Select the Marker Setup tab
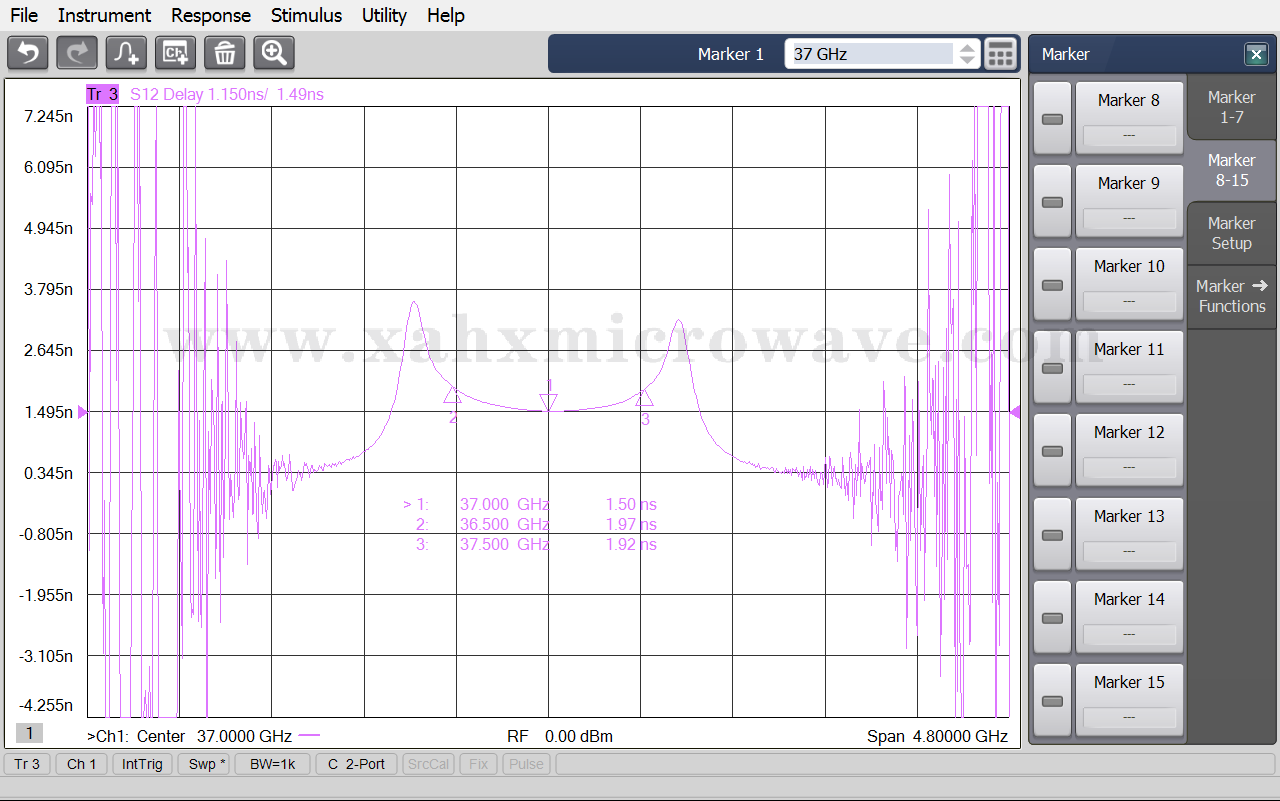Screen dimensions: 1280x801 (x=1231, y=233)
